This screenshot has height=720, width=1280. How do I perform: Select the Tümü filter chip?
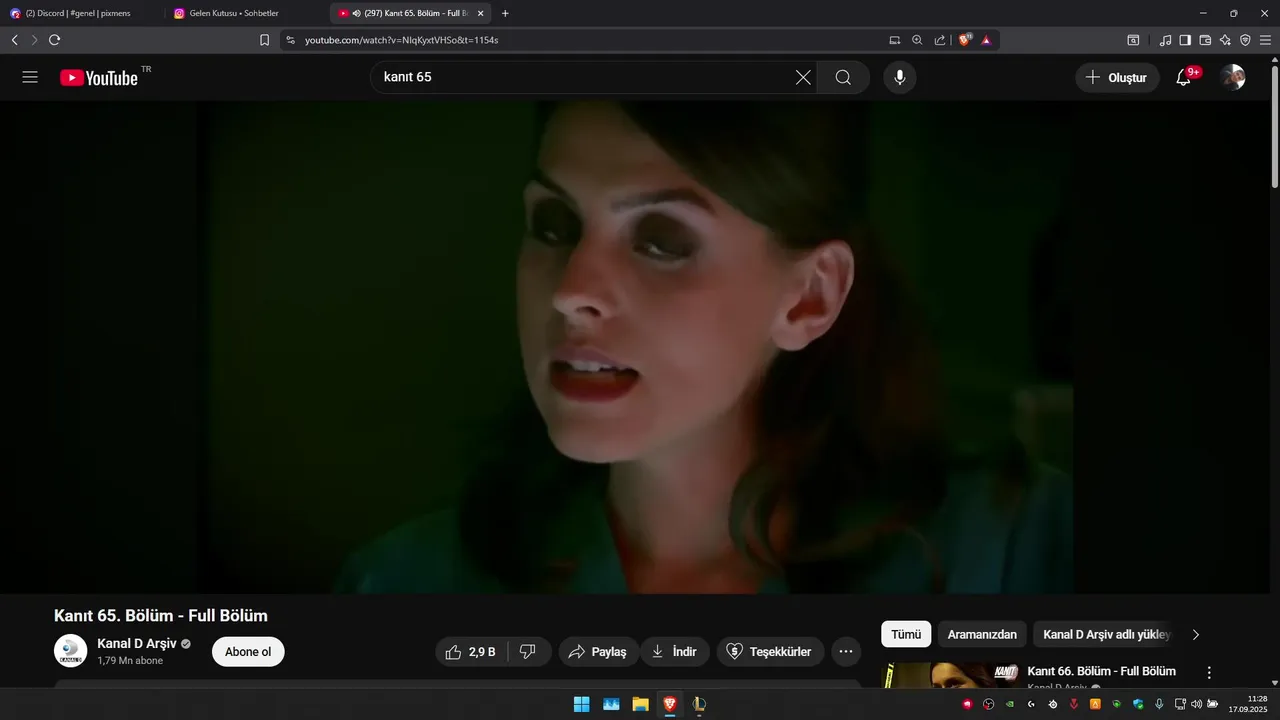906,634
